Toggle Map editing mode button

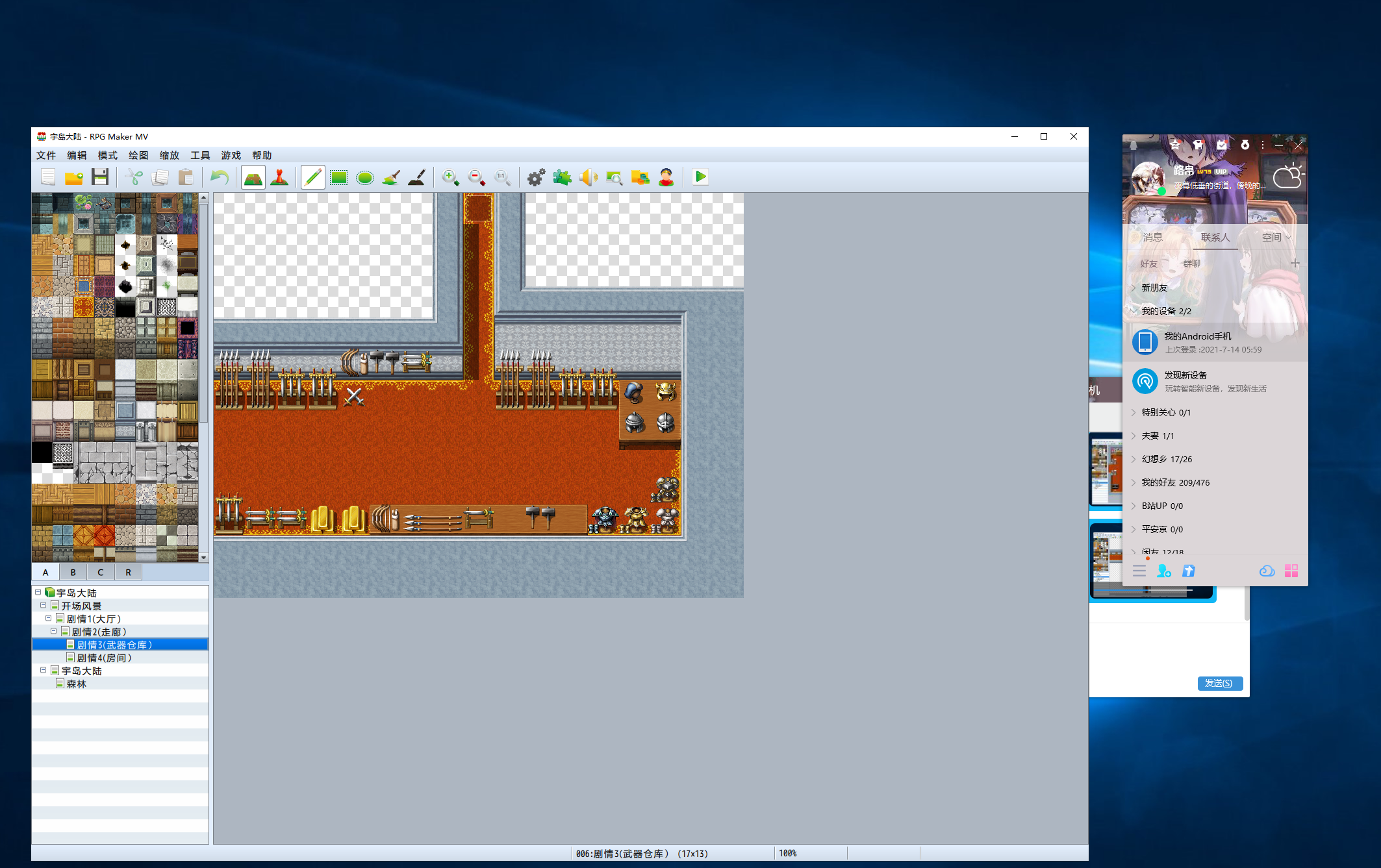coord(253,177)
